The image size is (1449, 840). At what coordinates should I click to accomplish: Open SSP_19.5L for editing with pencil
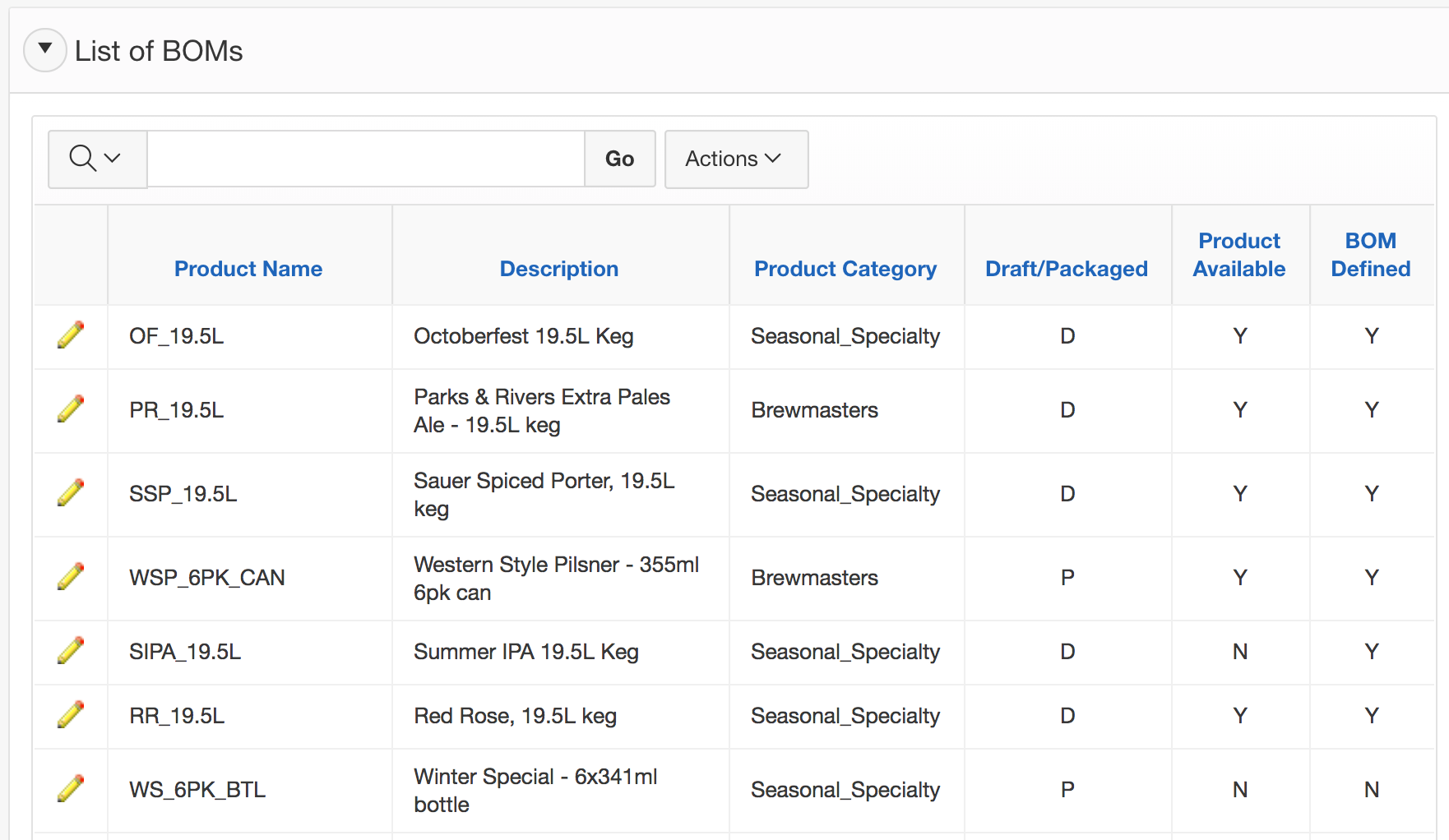(x=71, y=493)
